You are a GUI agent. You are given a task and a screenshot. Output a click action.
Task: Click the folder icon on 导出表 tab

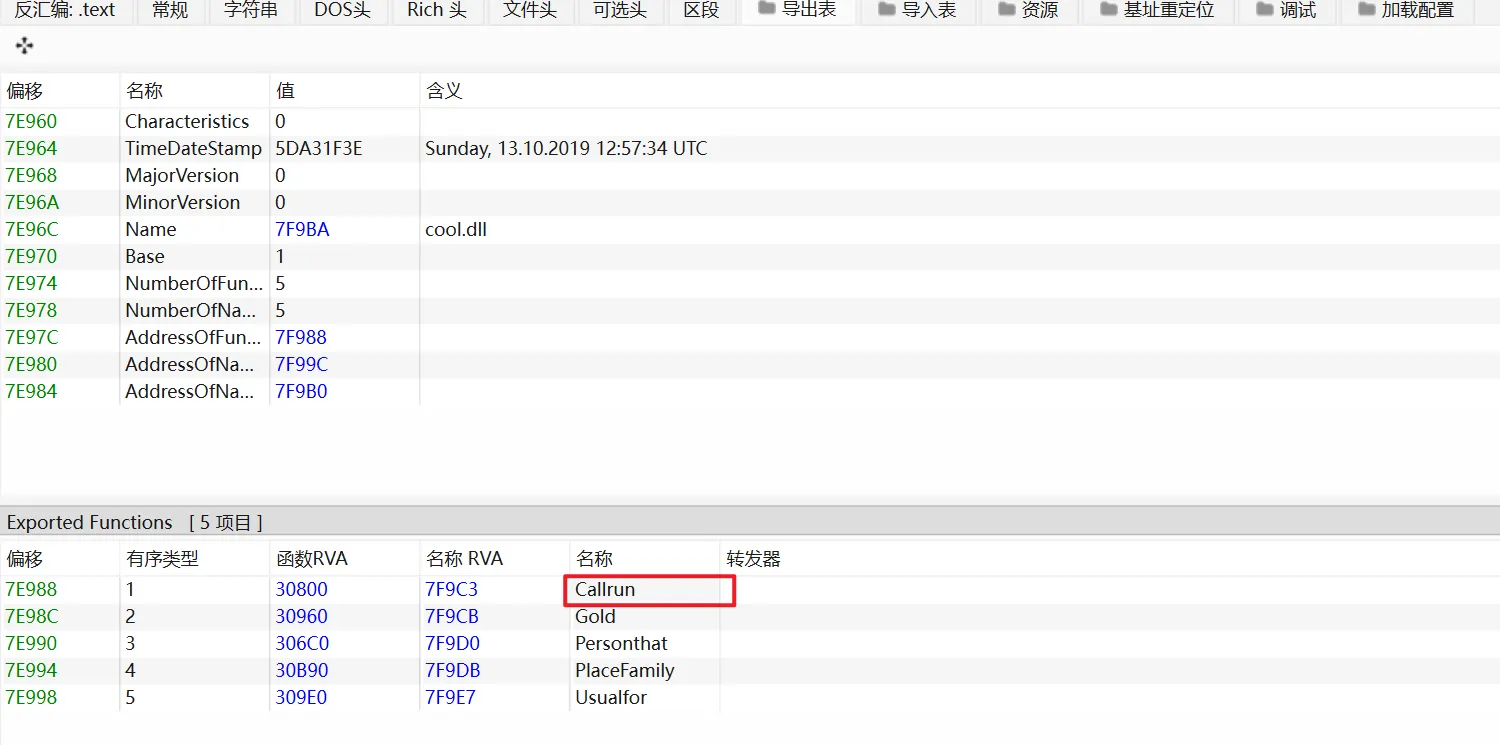[767, 9]
